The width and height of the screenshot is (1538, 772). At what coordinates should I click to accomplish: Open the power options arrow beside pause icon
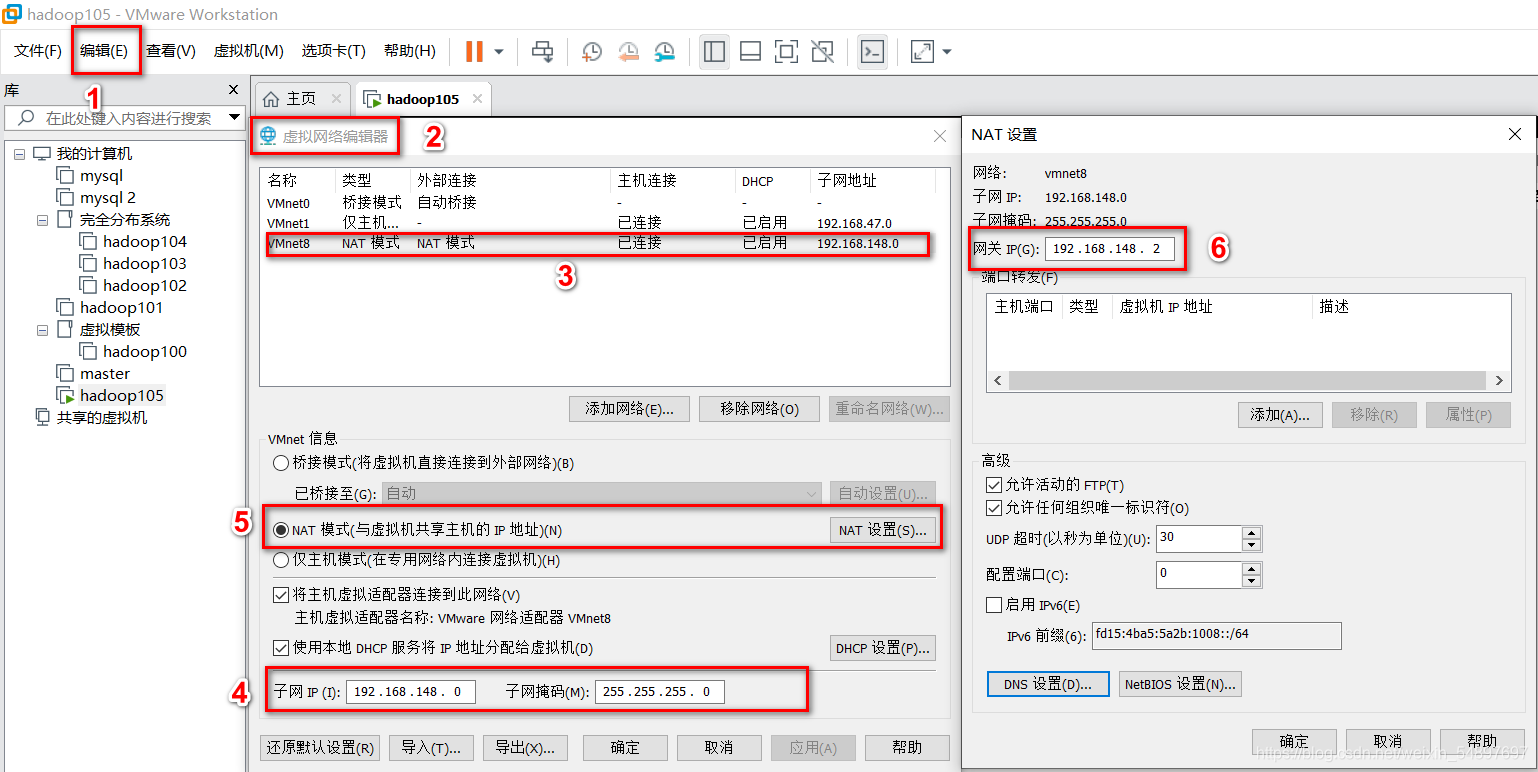[499, 51]
